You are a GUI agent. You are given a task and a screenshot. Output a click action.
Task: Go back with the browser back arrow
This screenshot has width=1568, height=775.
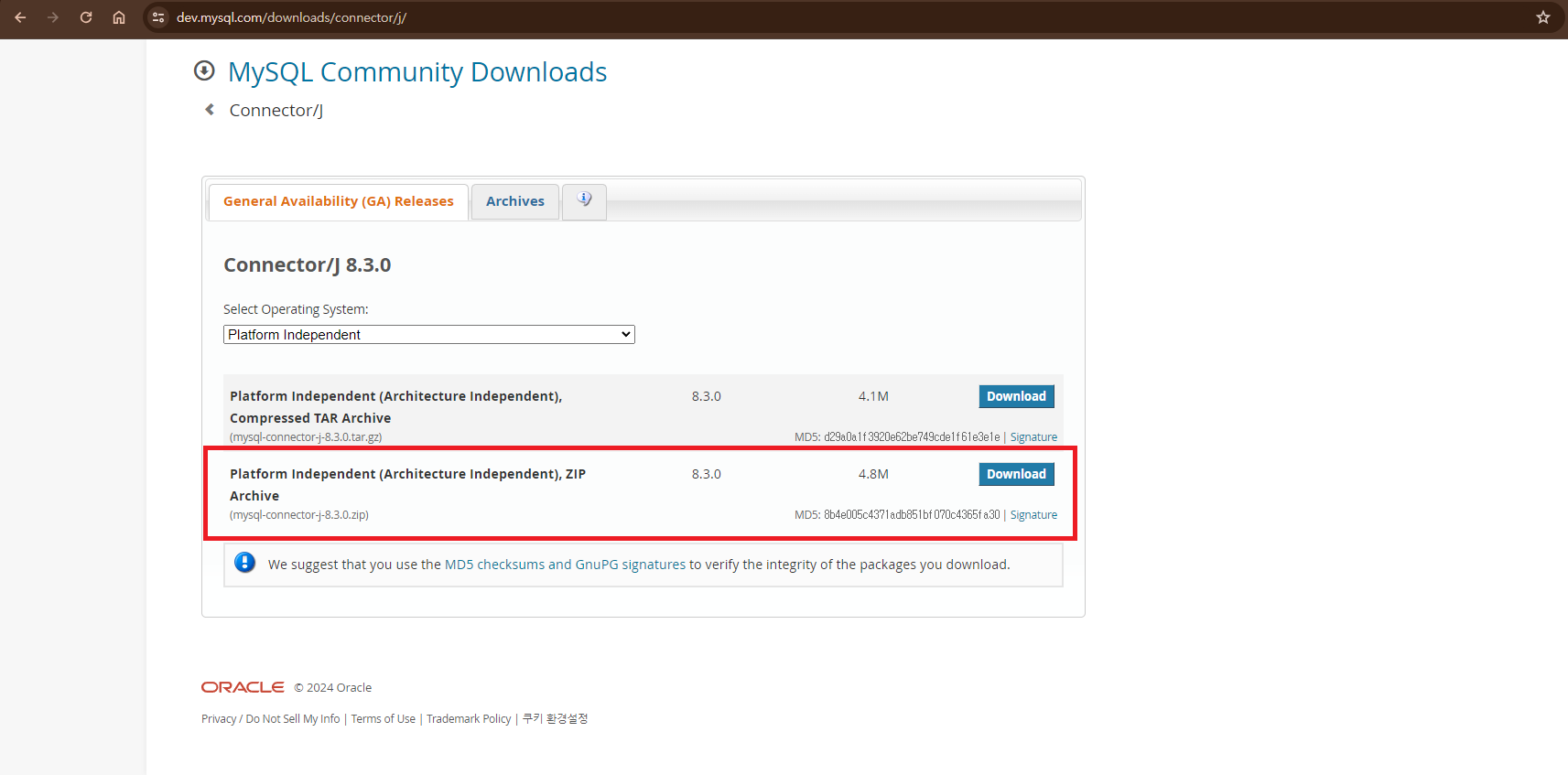20,17
